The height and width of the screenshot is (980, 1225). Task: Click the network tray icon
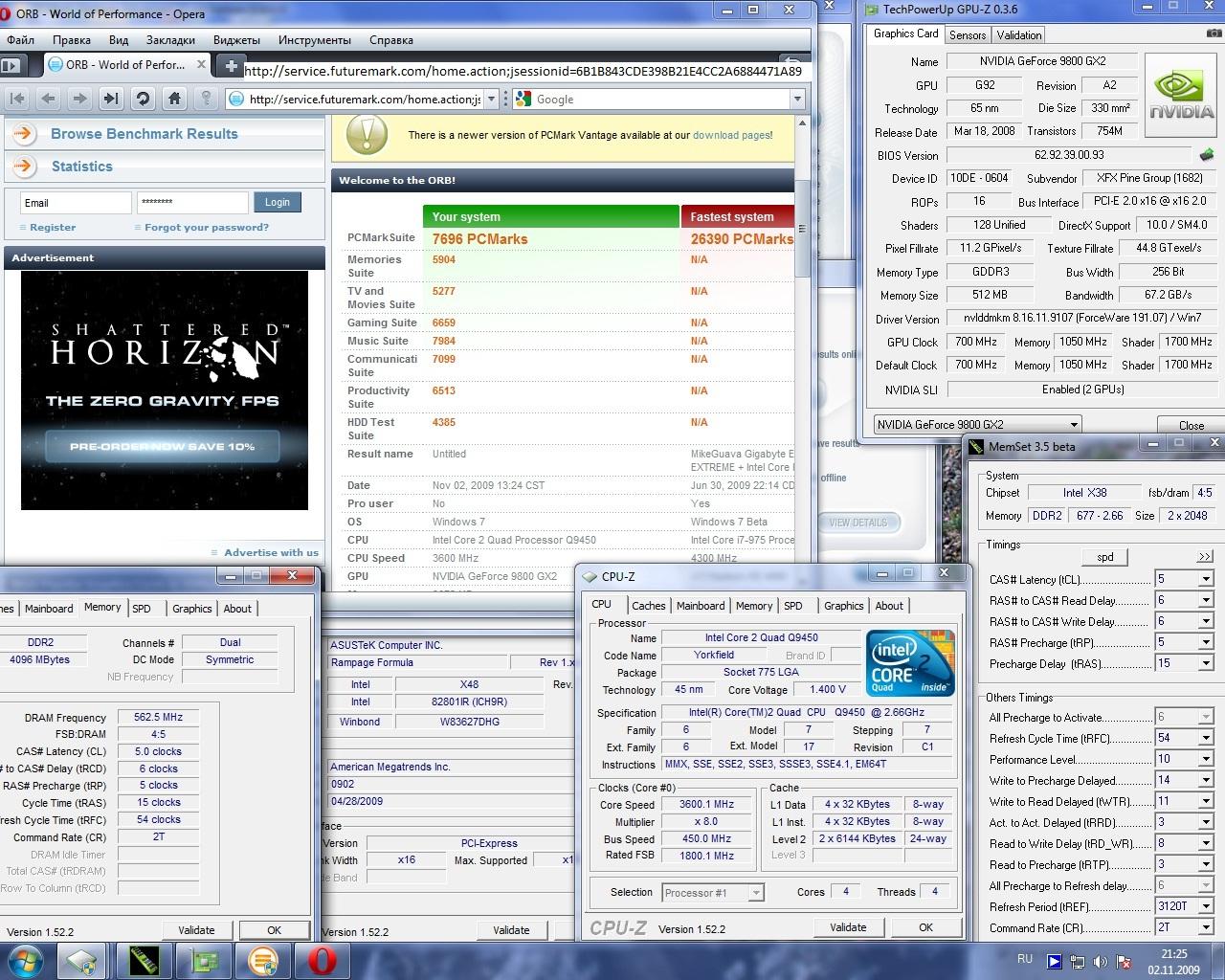point(1078,962)
